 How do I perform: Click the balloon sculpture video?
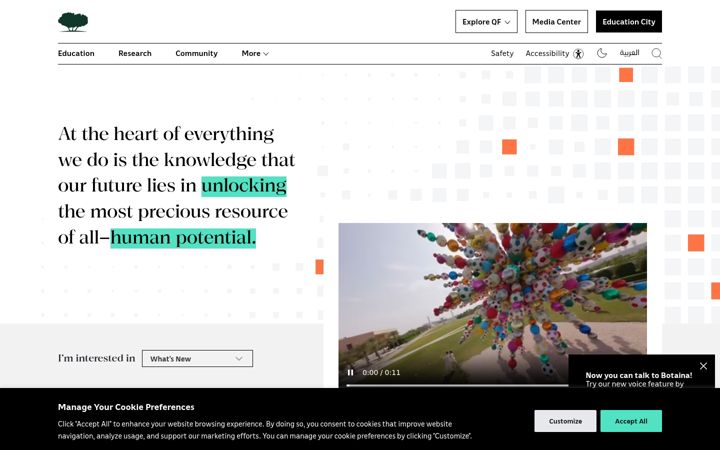[x=493, y=305]
